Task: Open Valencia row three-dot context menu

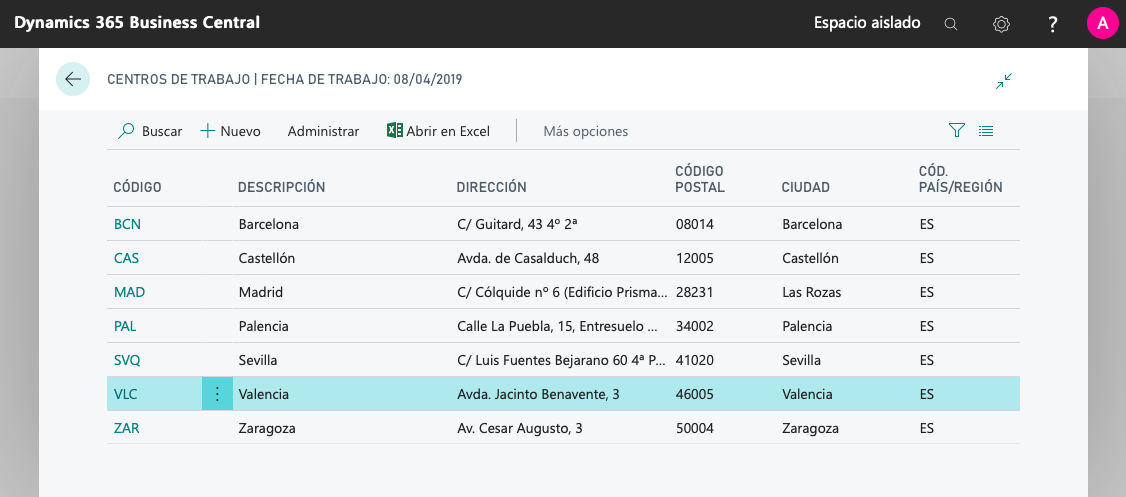Action: pos(217,394)
